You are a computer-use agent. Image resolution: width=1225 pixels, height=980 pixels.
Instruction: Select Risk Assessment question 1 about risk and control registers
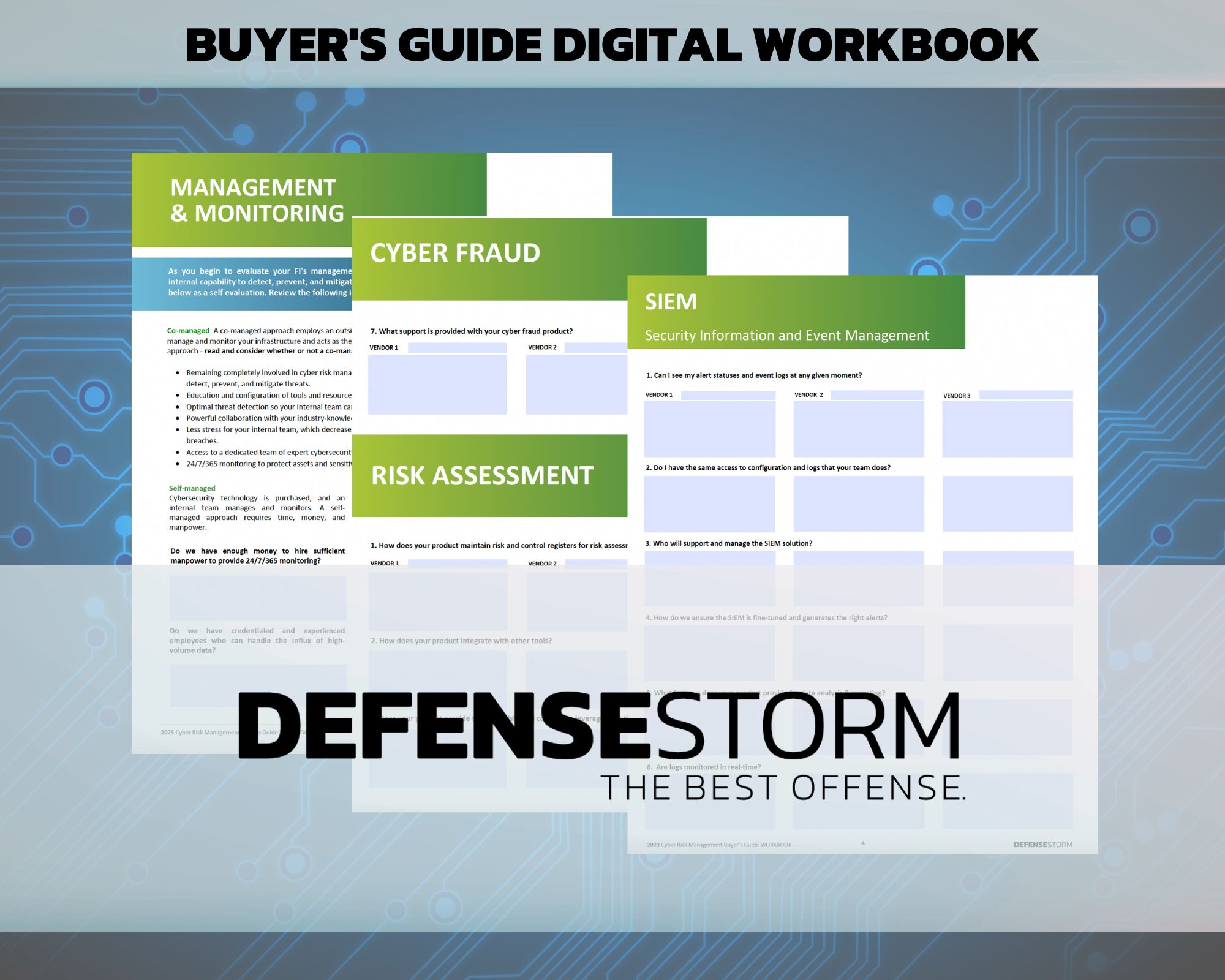coord(499,545)
